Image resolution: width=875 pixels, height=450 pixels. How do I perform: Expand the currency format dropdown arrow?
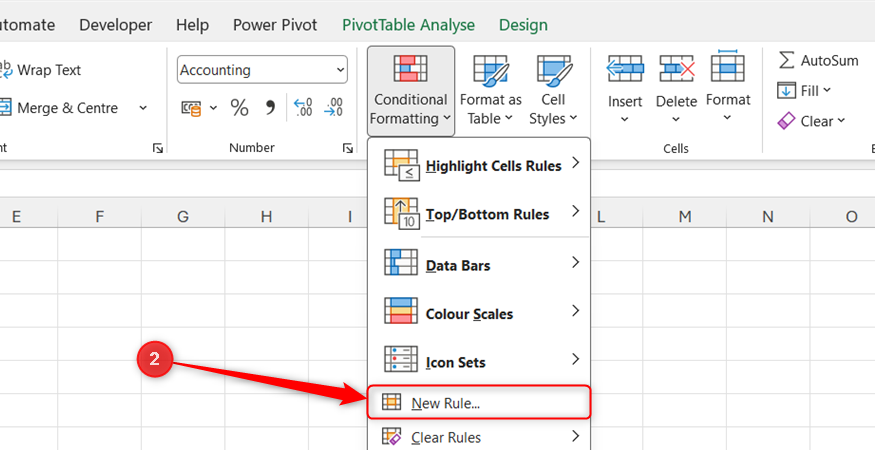point(214,108)
